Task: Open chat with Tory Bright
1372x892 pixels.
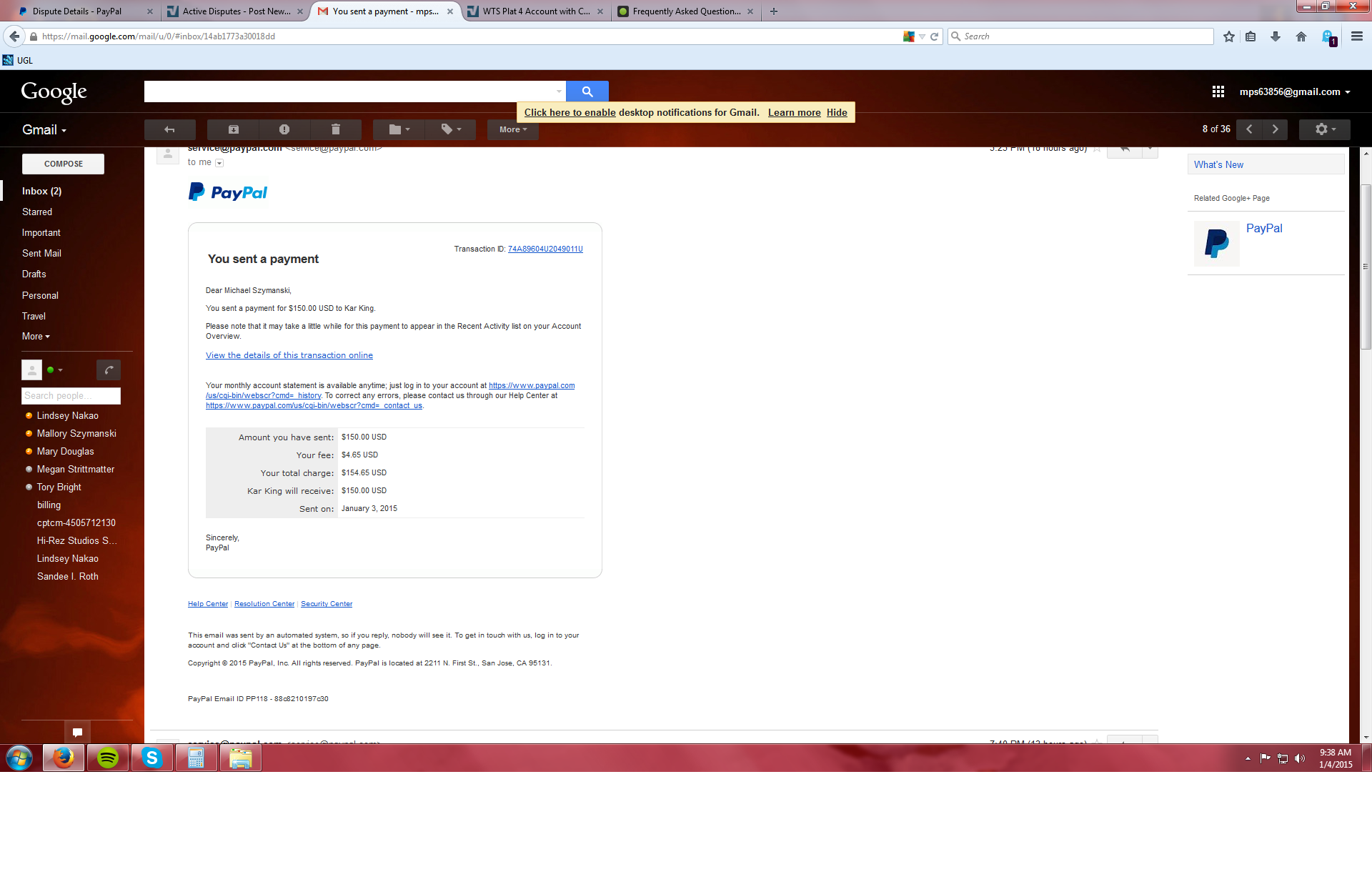Action: click(59, 487)
